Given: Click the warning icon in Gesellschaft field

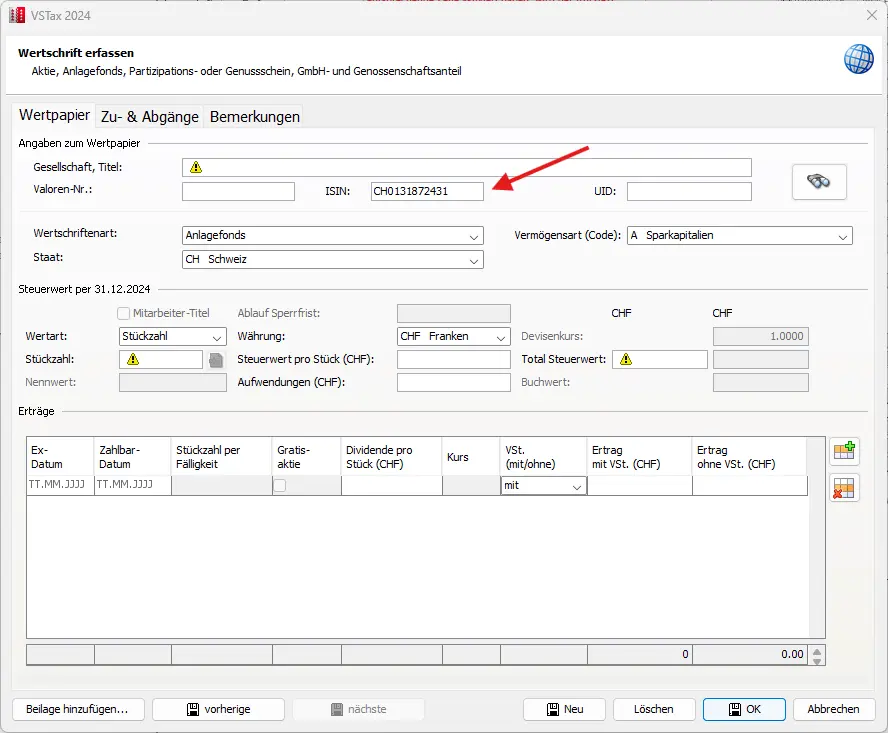Looking at the screenshot, I should point(197,168).
